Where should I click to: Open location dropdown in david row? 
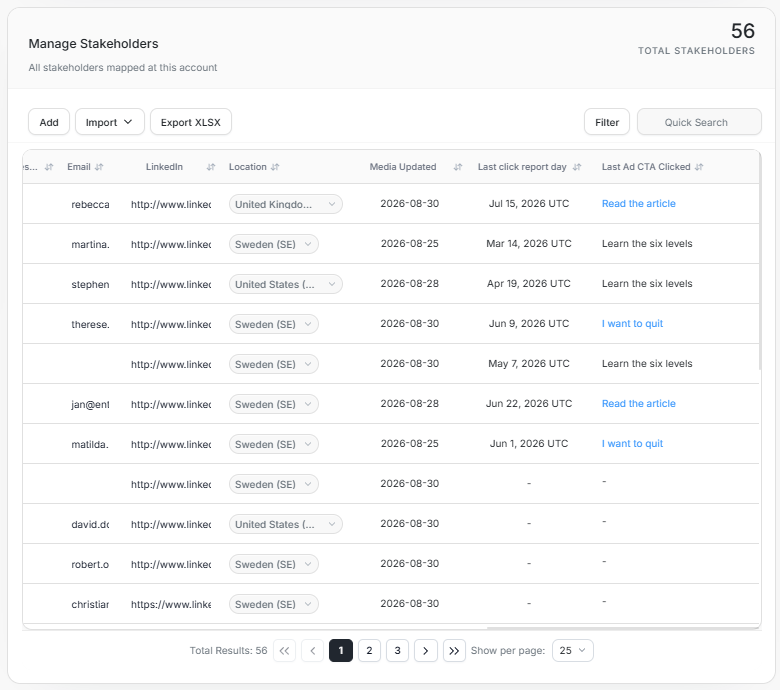pos(286,524)
